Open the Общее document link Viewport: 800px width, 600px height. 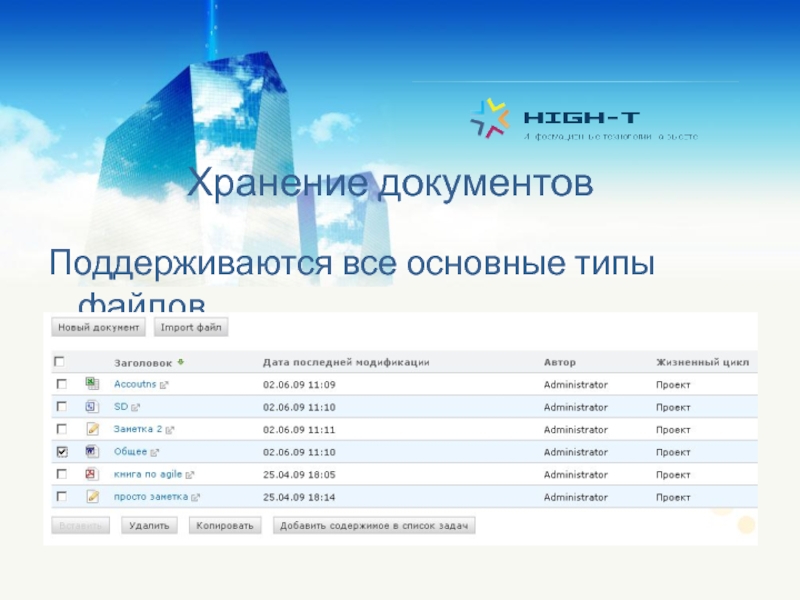[x=130, y=452]
